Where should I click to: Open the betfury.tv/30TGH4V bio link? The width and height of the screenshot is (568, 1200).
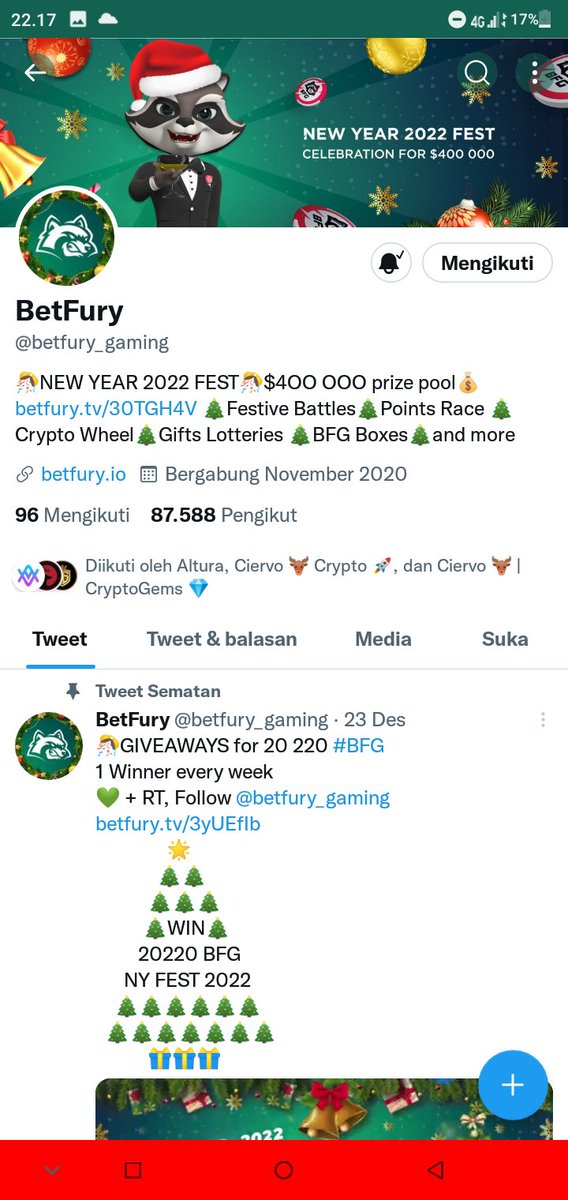tap(106, 408)
